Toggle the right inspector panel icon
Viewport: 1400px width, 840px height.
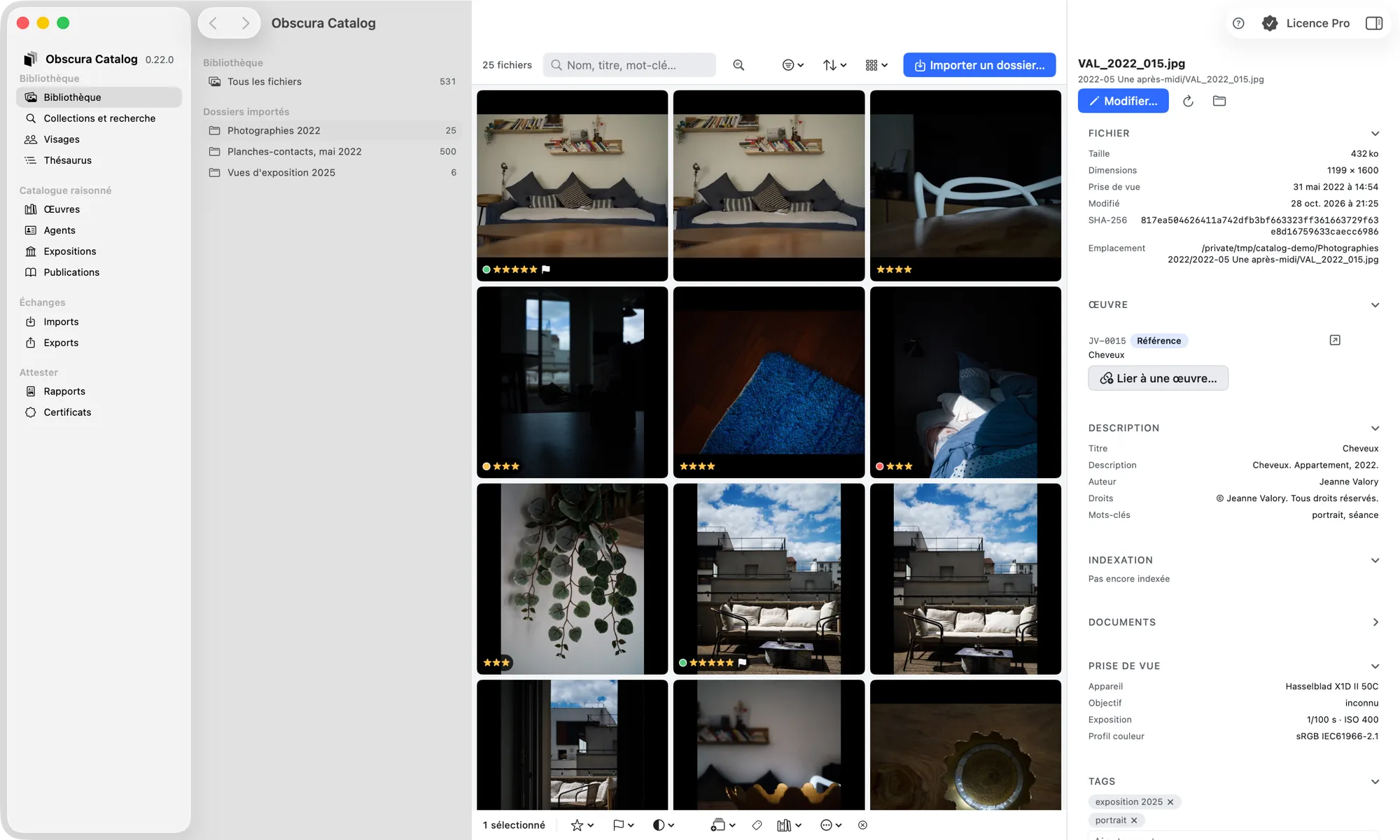(x=1374, y=23)
